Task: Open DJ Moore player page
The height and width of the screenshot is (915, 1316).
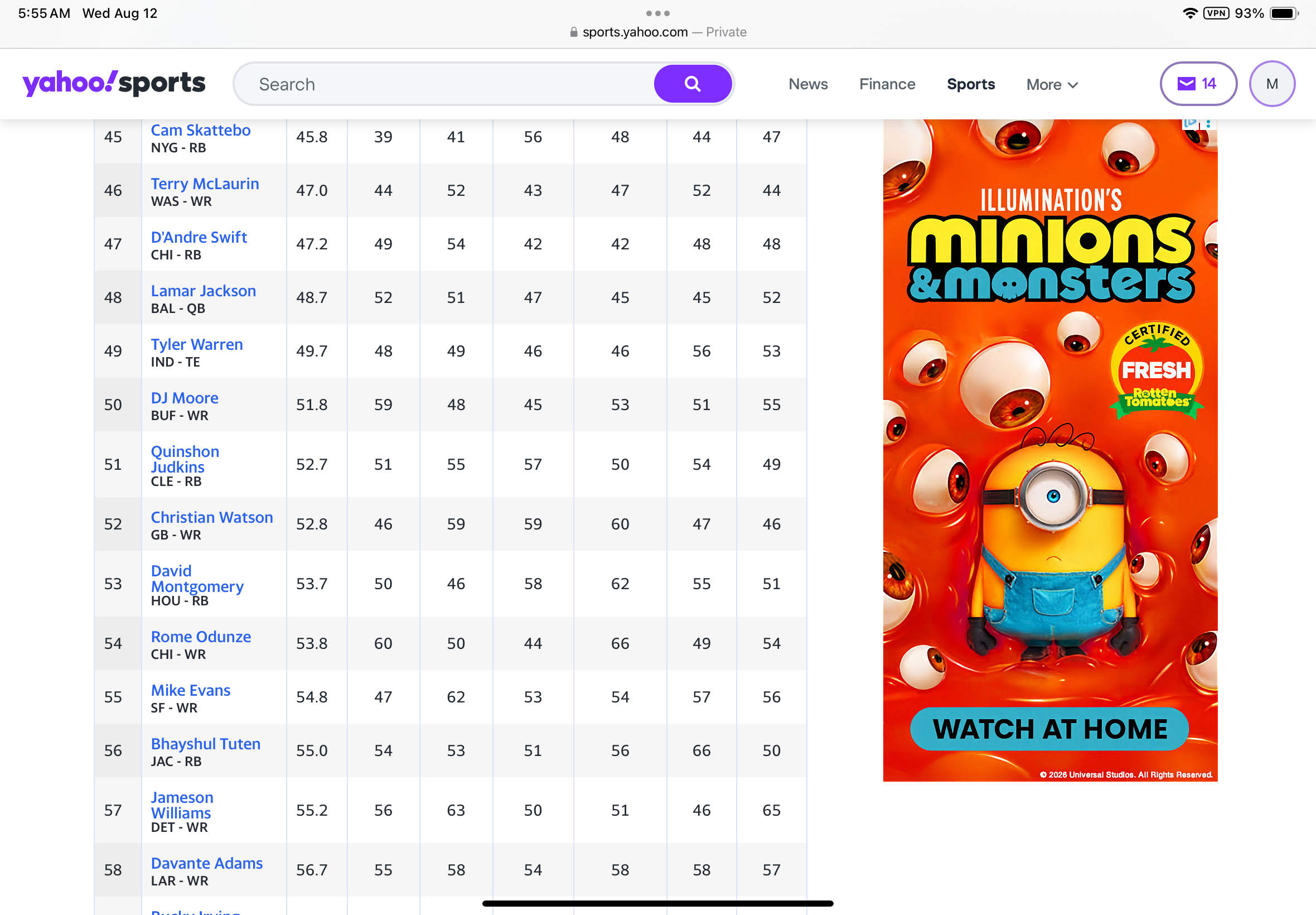Action: [185, 398]
